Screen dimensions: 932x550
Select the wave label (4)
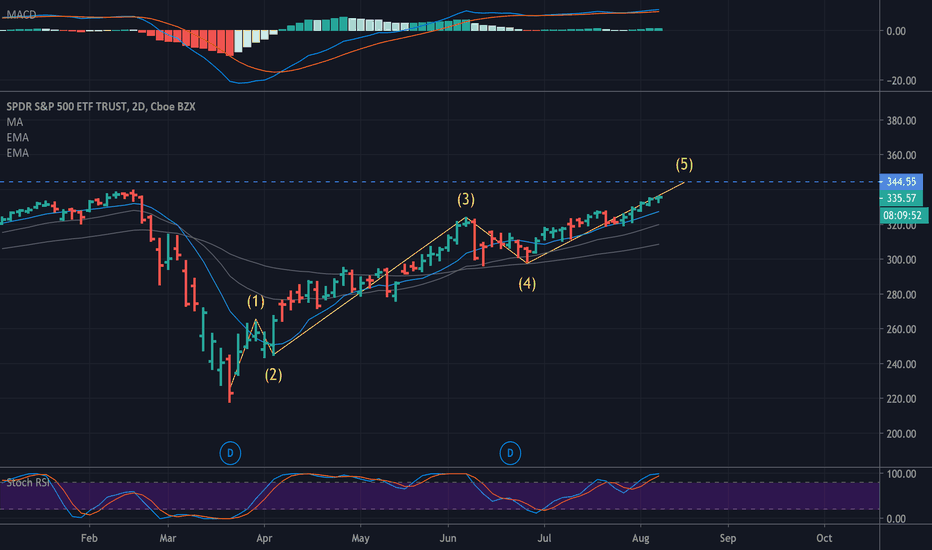(x=527, y=284)
